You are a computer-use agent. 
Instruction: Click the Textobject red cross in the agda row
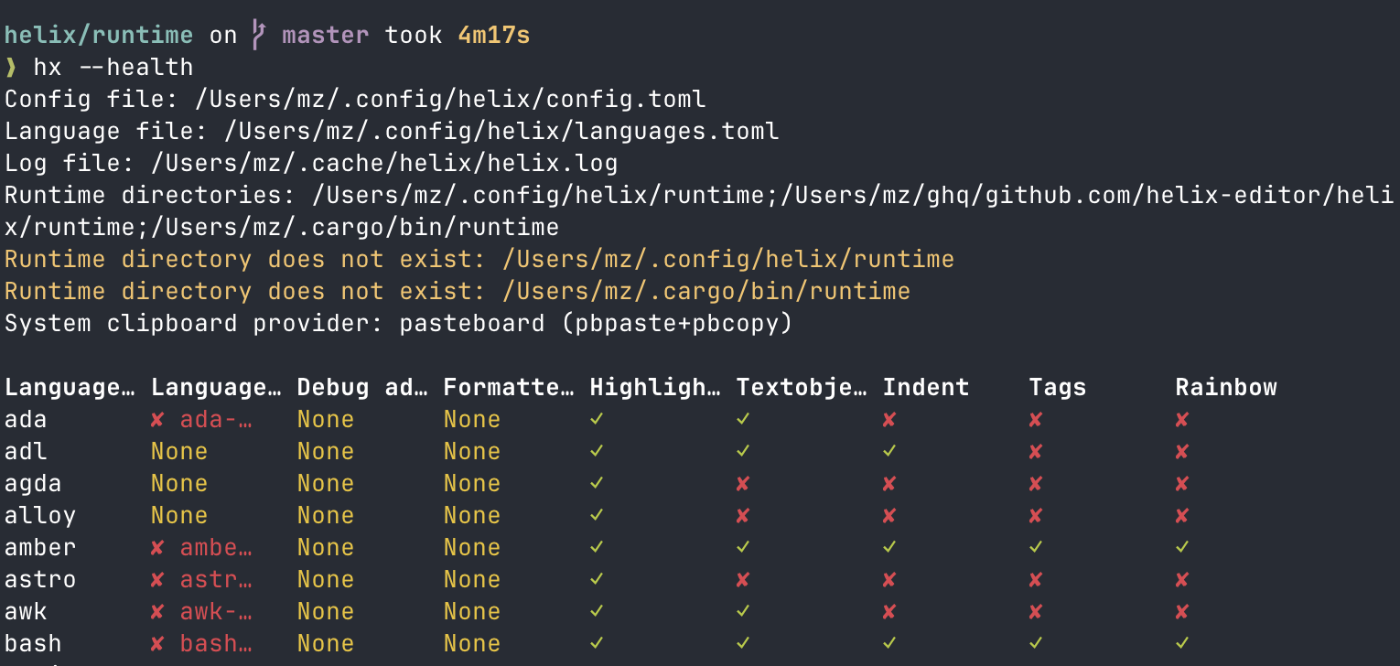(x=743, y=484)
